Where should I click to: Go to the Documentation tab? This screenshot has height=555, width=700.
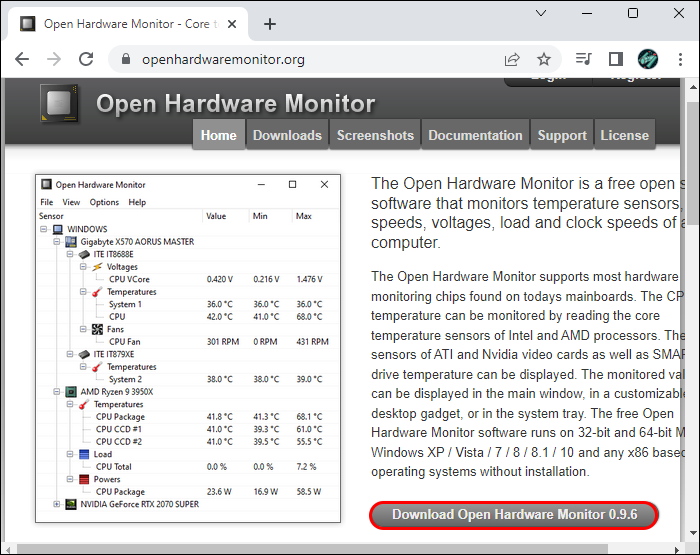475,135
